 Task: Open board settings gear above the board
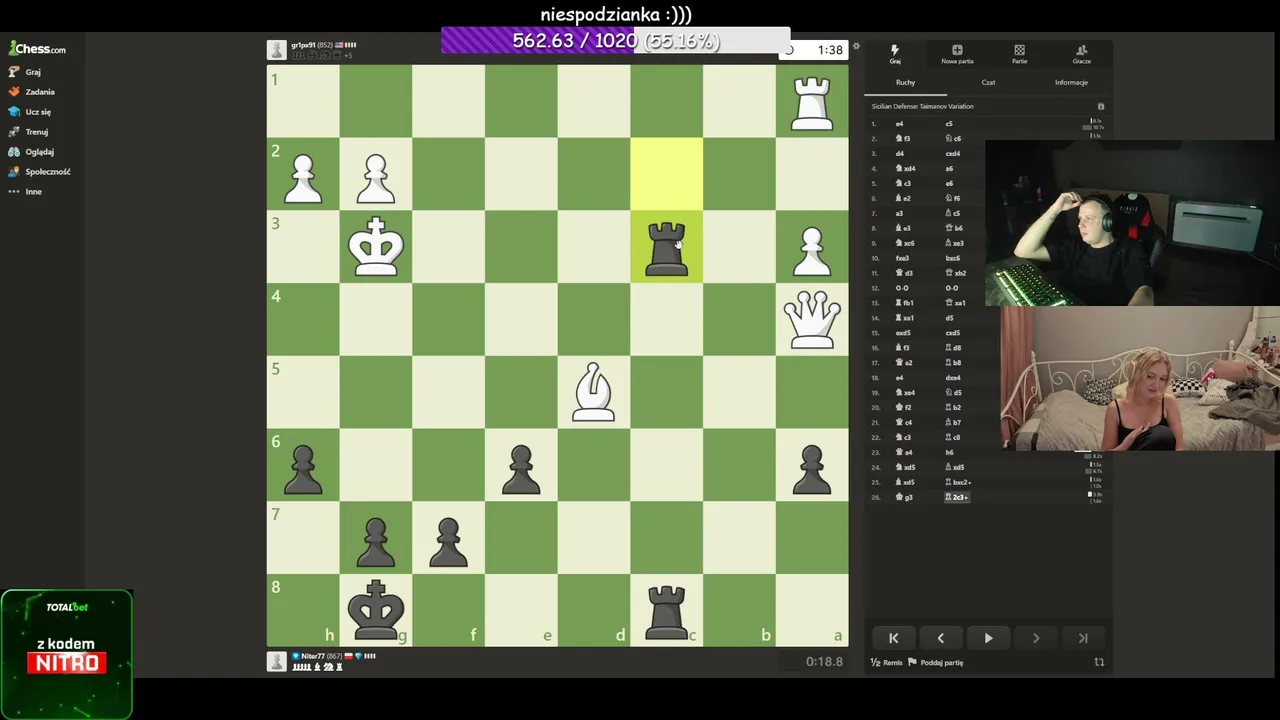tap(856, 46)
